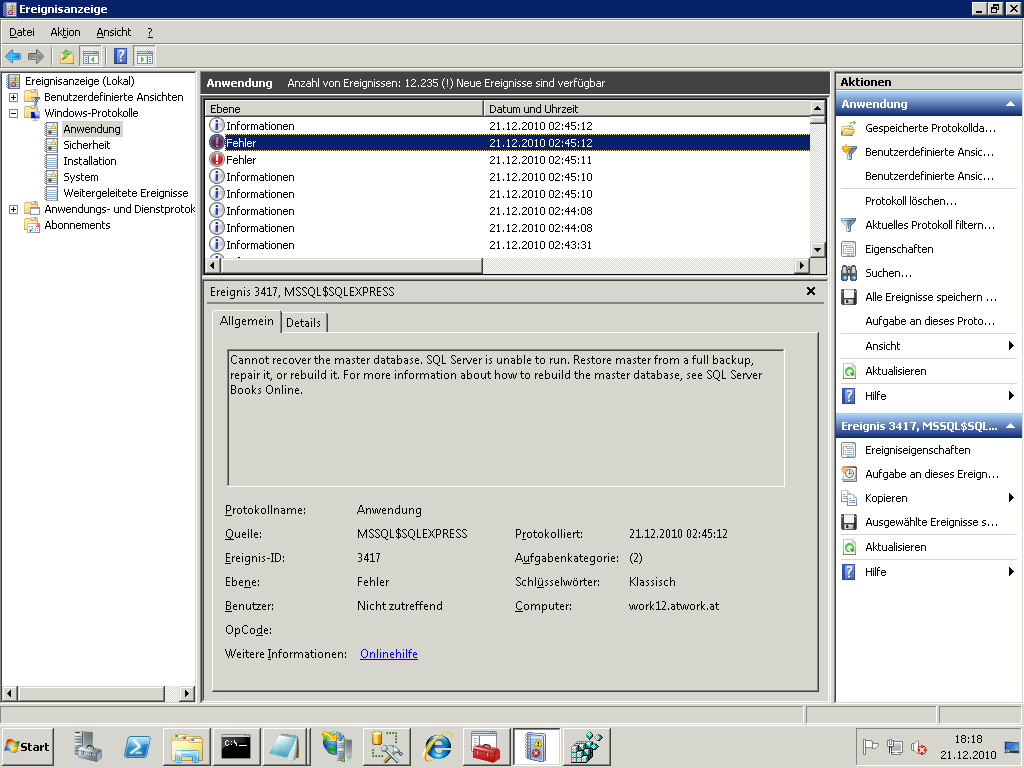Viewport: 1024px width, 768px height.
Task: Click the up-one-level folder icon
Action: click(67, 56)
